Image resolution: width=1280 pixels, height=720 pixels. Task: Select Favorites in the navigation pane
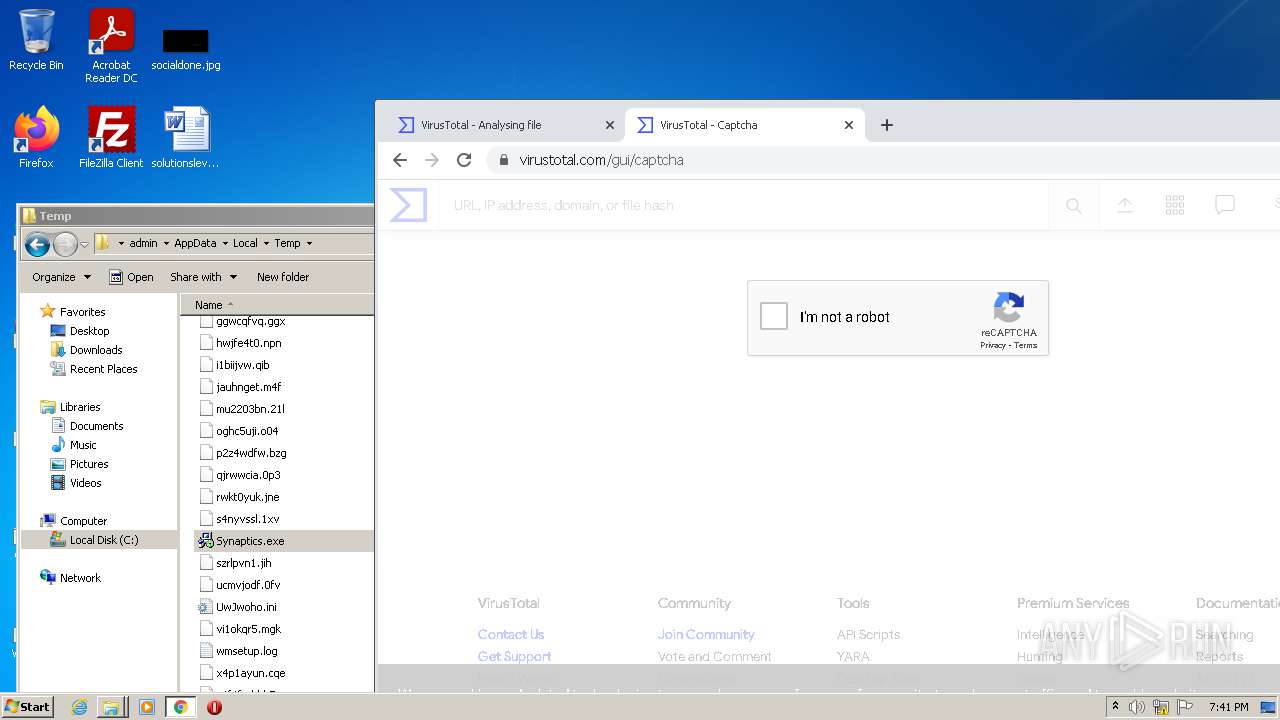[x=82, y=312]
